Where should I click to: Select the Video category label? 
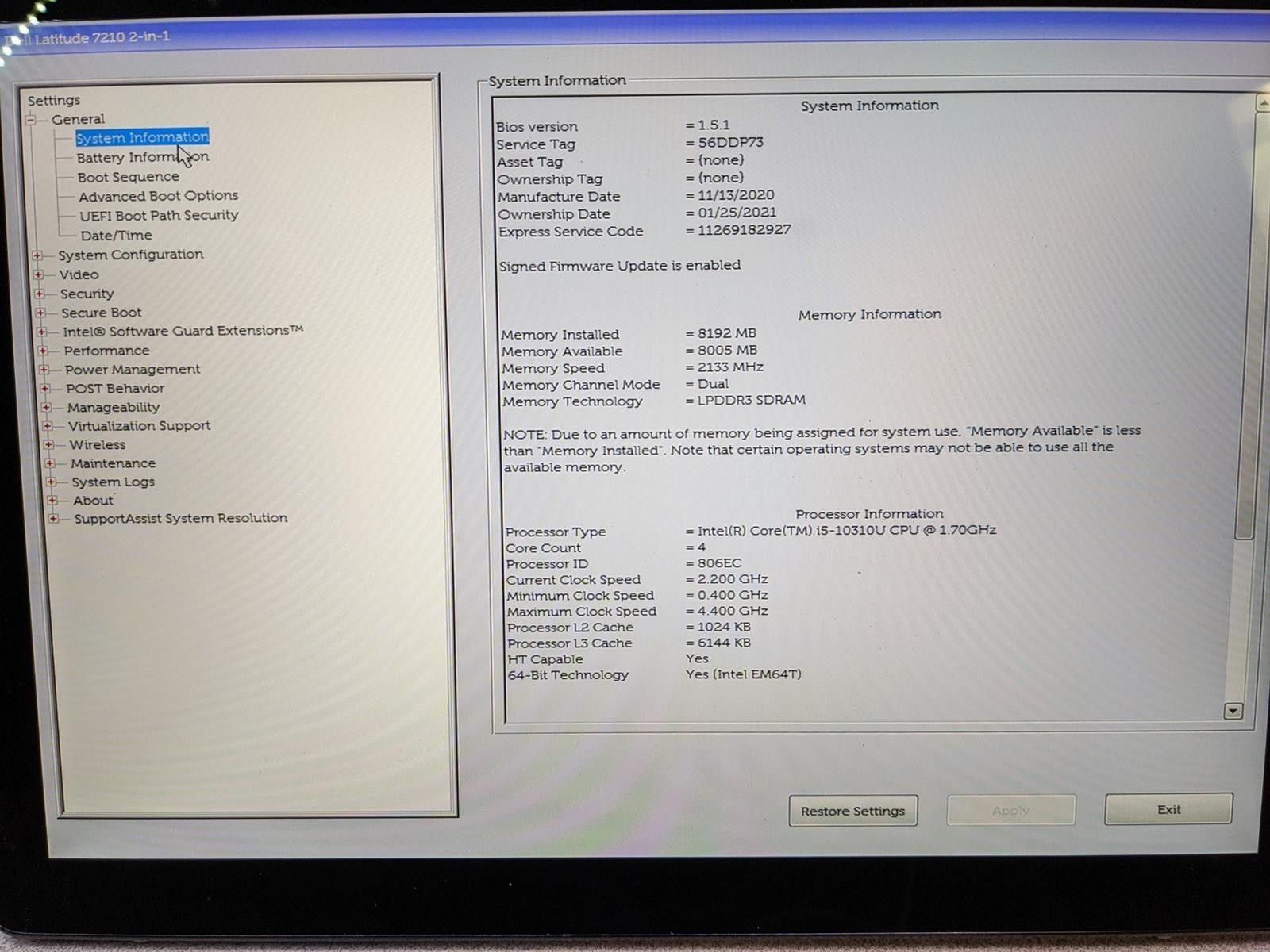pos(79,274)
